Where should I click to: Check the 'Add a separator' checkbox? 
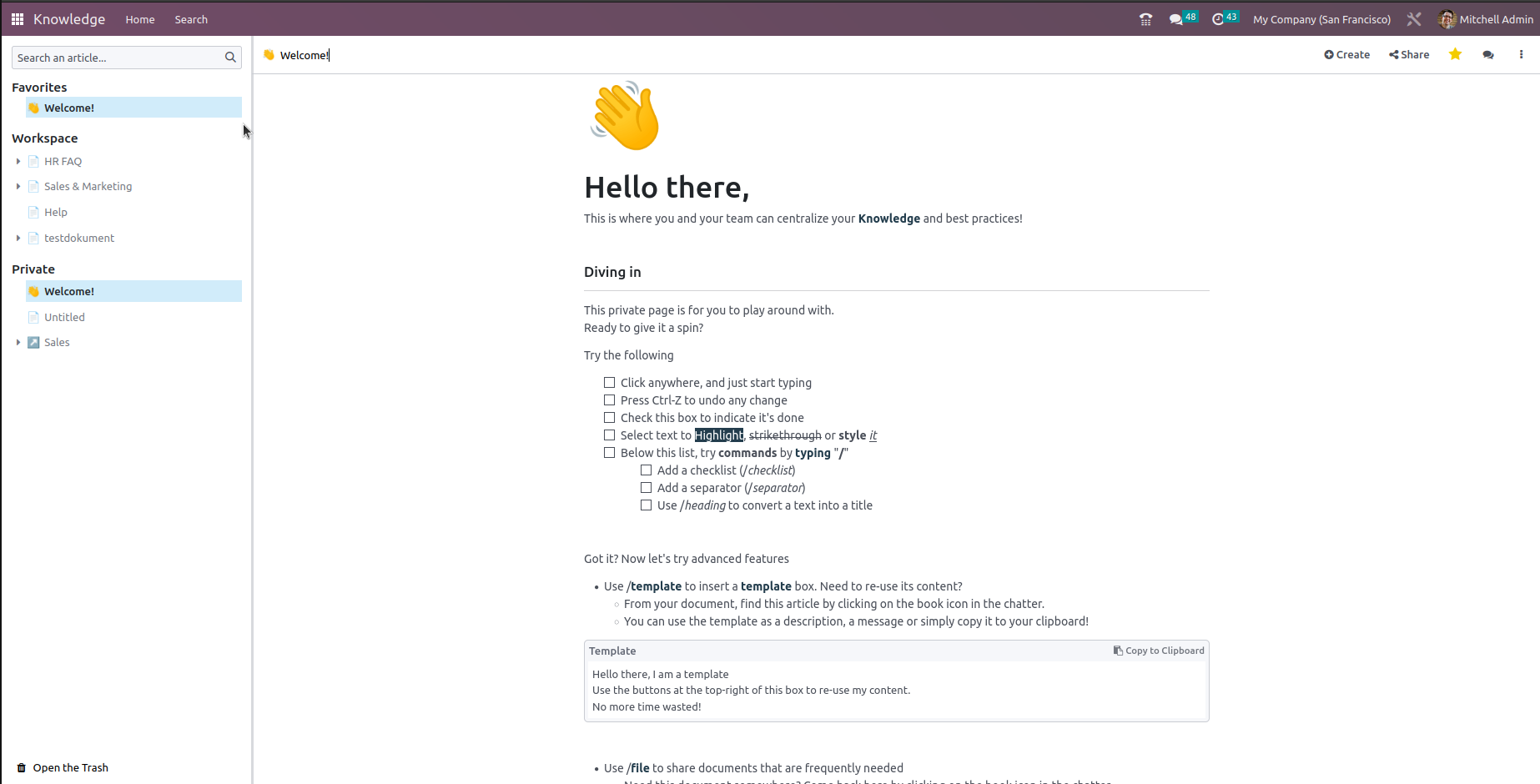(x=646, y=488)
